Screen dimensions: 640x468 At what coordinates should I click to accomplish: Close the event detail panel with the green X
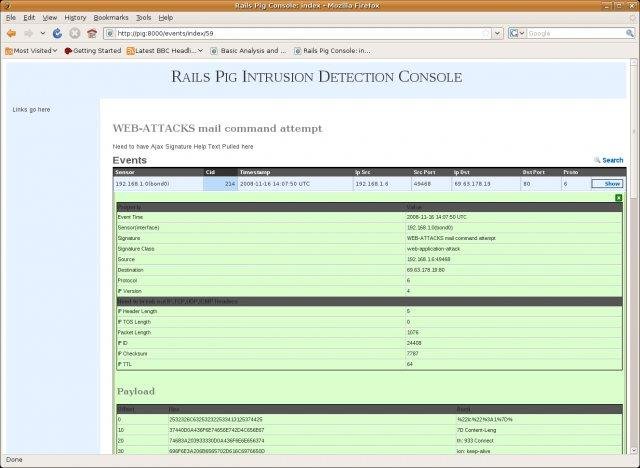(618, 197)
